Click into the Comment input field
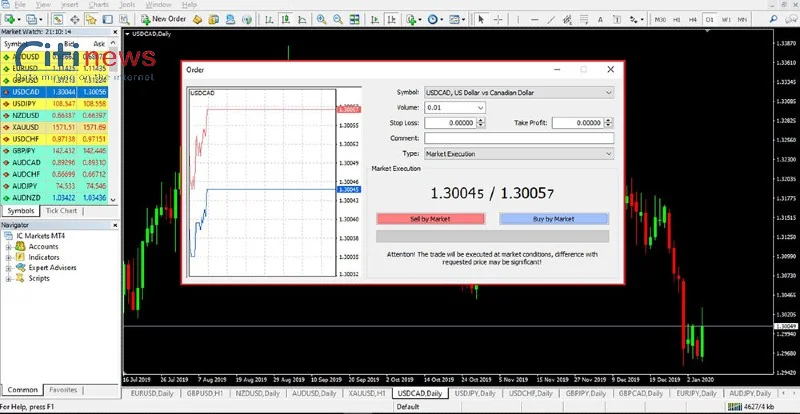This screenshot has height=414, width=800. 519,138
